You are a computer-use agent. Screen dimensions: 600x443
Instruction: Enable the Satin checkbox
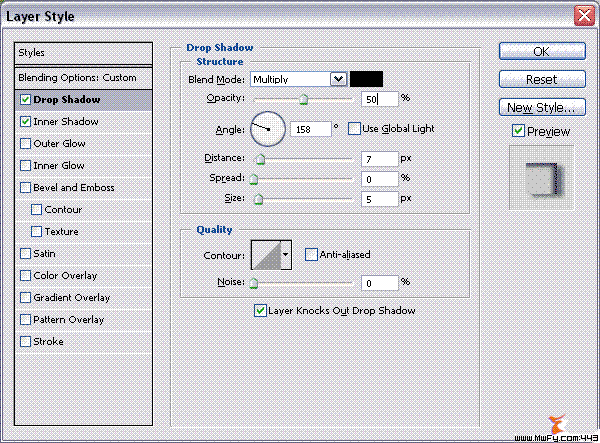click(x=25, y=254)
